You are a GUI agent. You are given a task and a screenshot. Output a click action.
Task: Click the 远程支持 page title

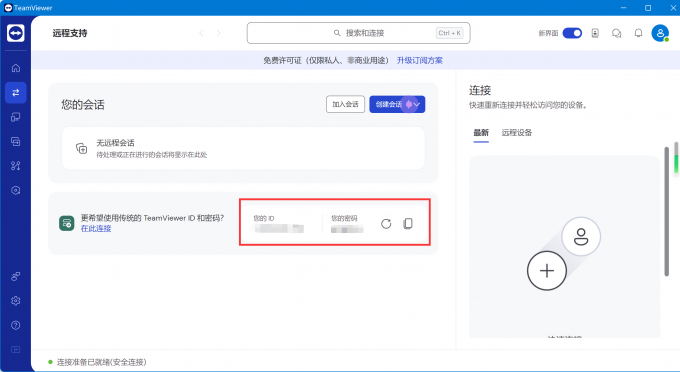click(70, 33)
